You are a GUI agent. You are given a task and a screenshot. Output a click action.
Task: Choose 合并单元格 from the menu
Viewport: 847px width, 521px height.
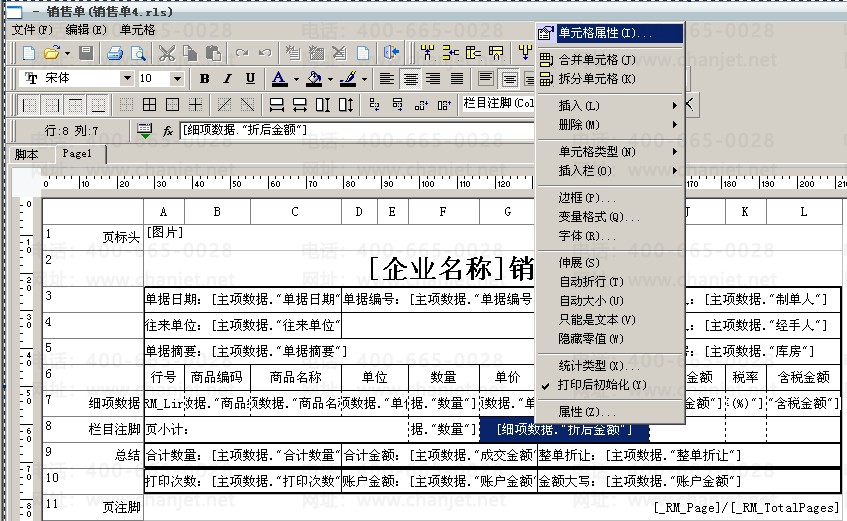[x=596, y=60]
